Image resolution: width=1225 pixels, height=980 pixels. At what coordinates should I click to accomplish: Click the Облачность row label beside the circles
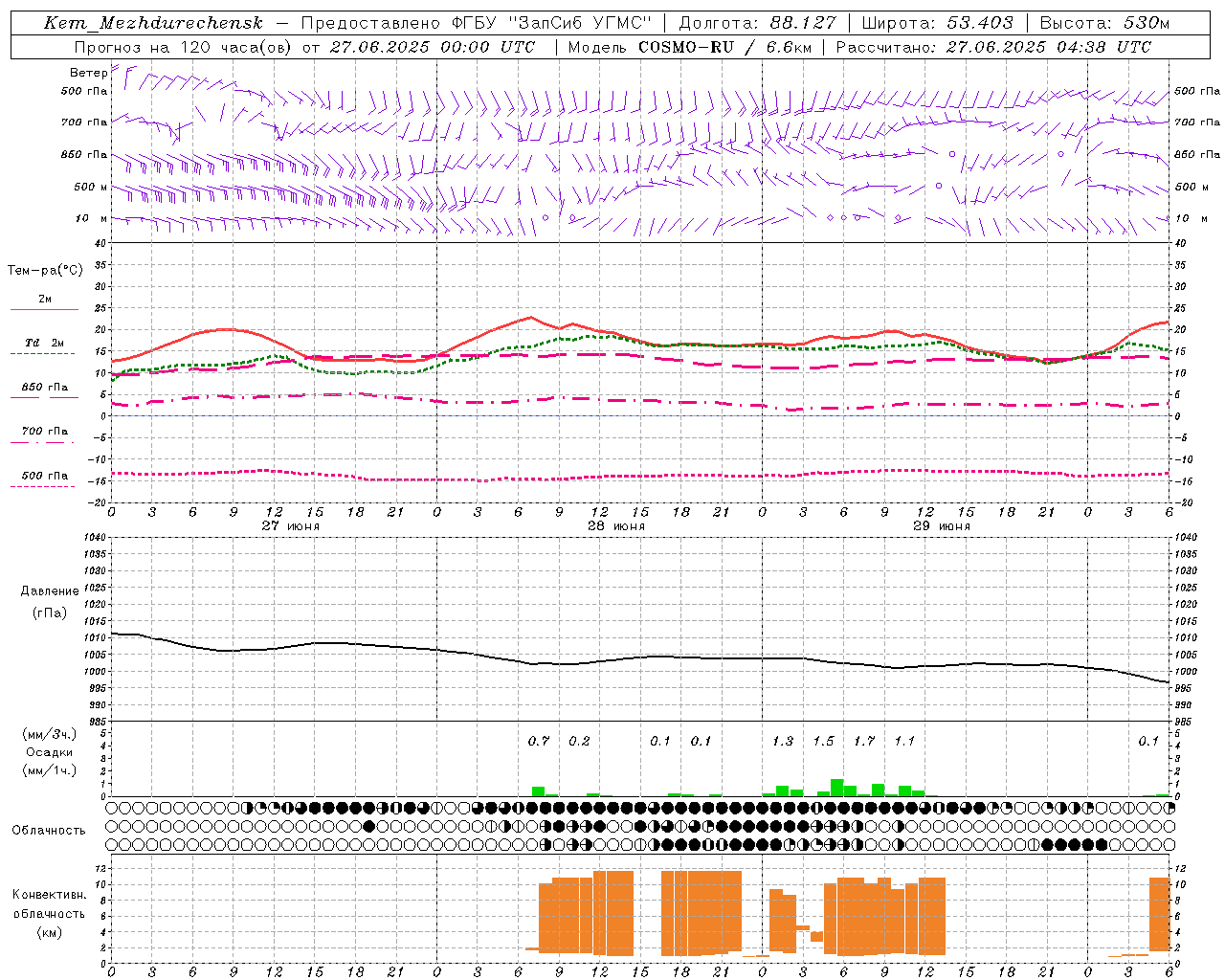tap(49, 831)
